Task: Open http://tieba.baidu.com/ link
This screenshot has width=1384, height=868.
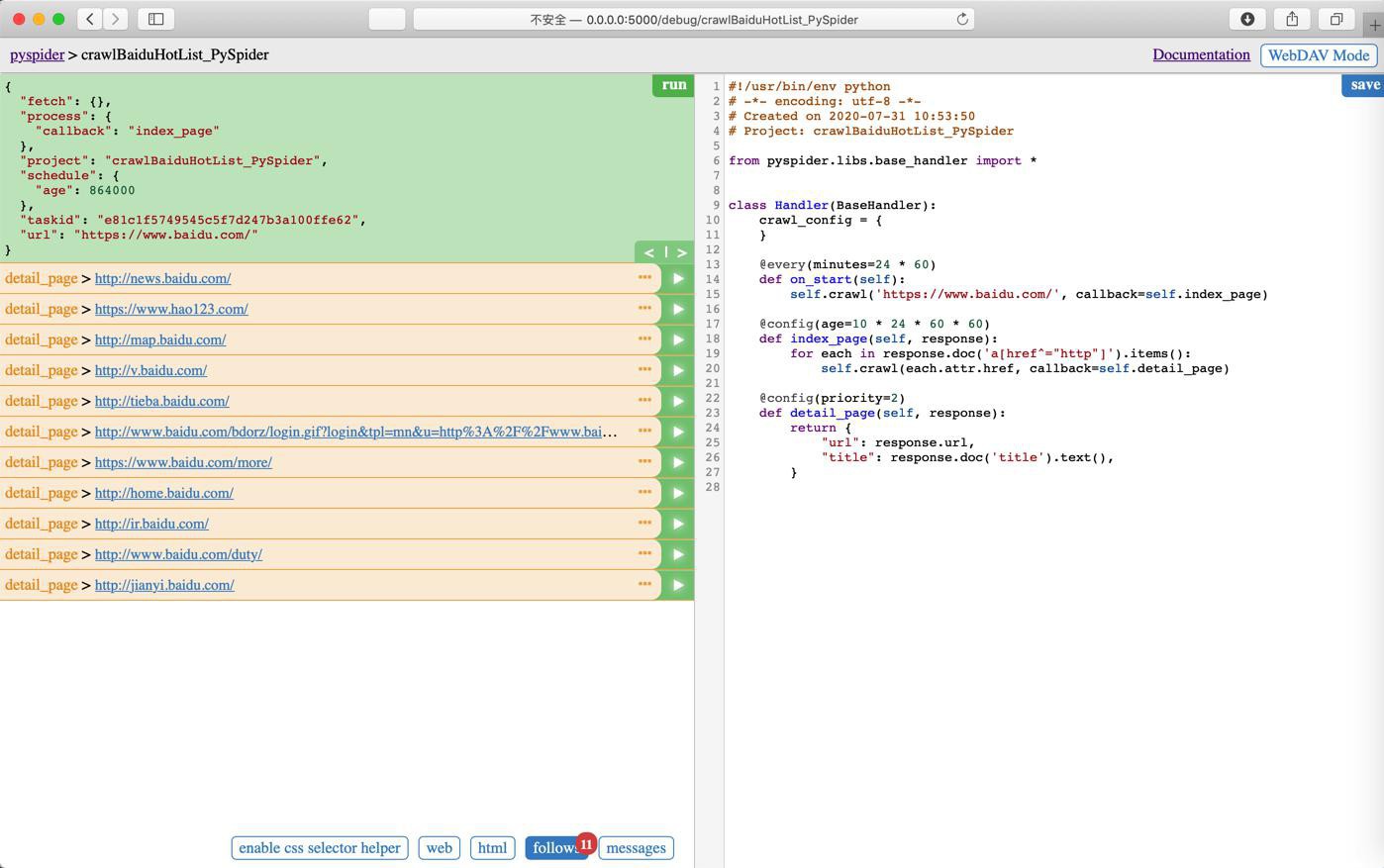Action: [x=161, y=401]
